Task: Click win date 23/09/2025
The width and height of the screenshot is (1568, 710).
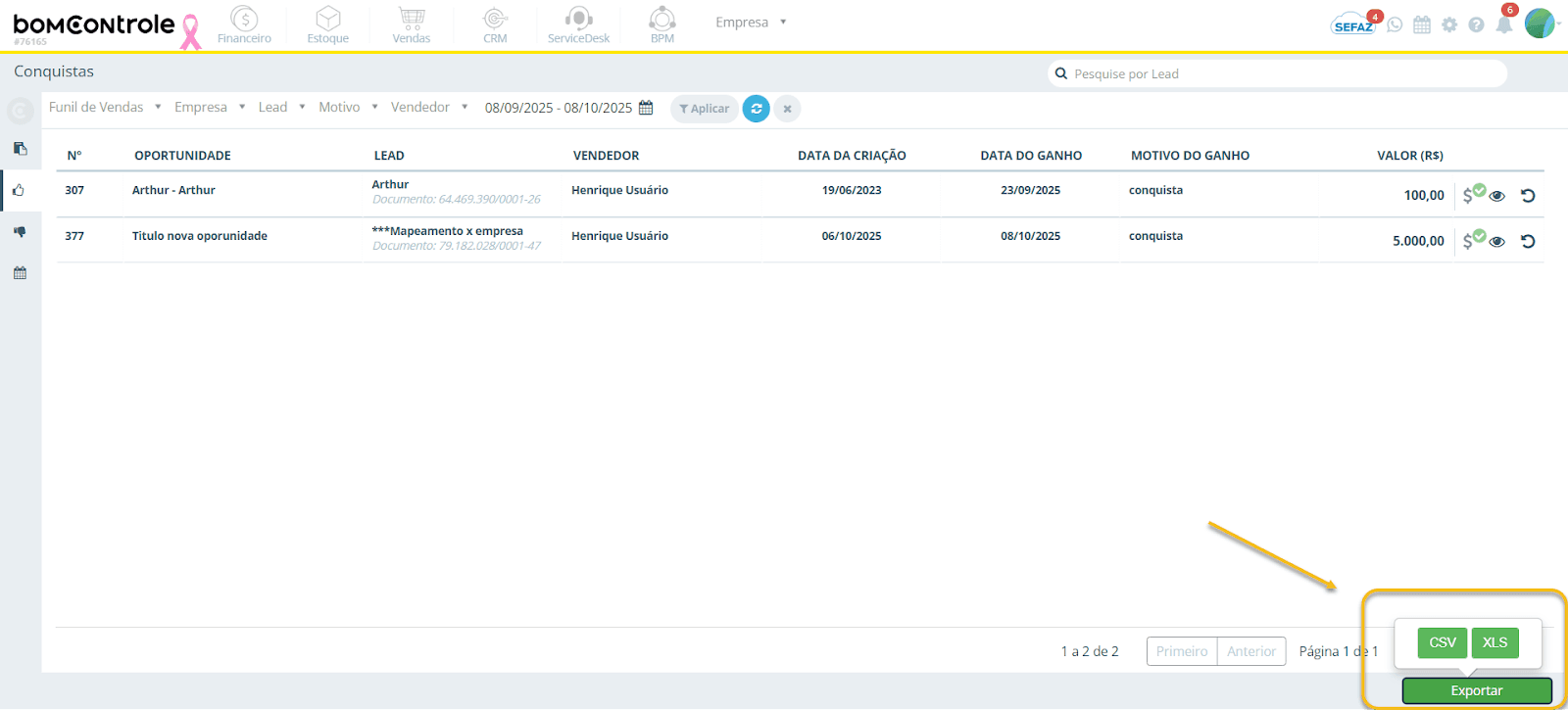Action: (1031, 190)
